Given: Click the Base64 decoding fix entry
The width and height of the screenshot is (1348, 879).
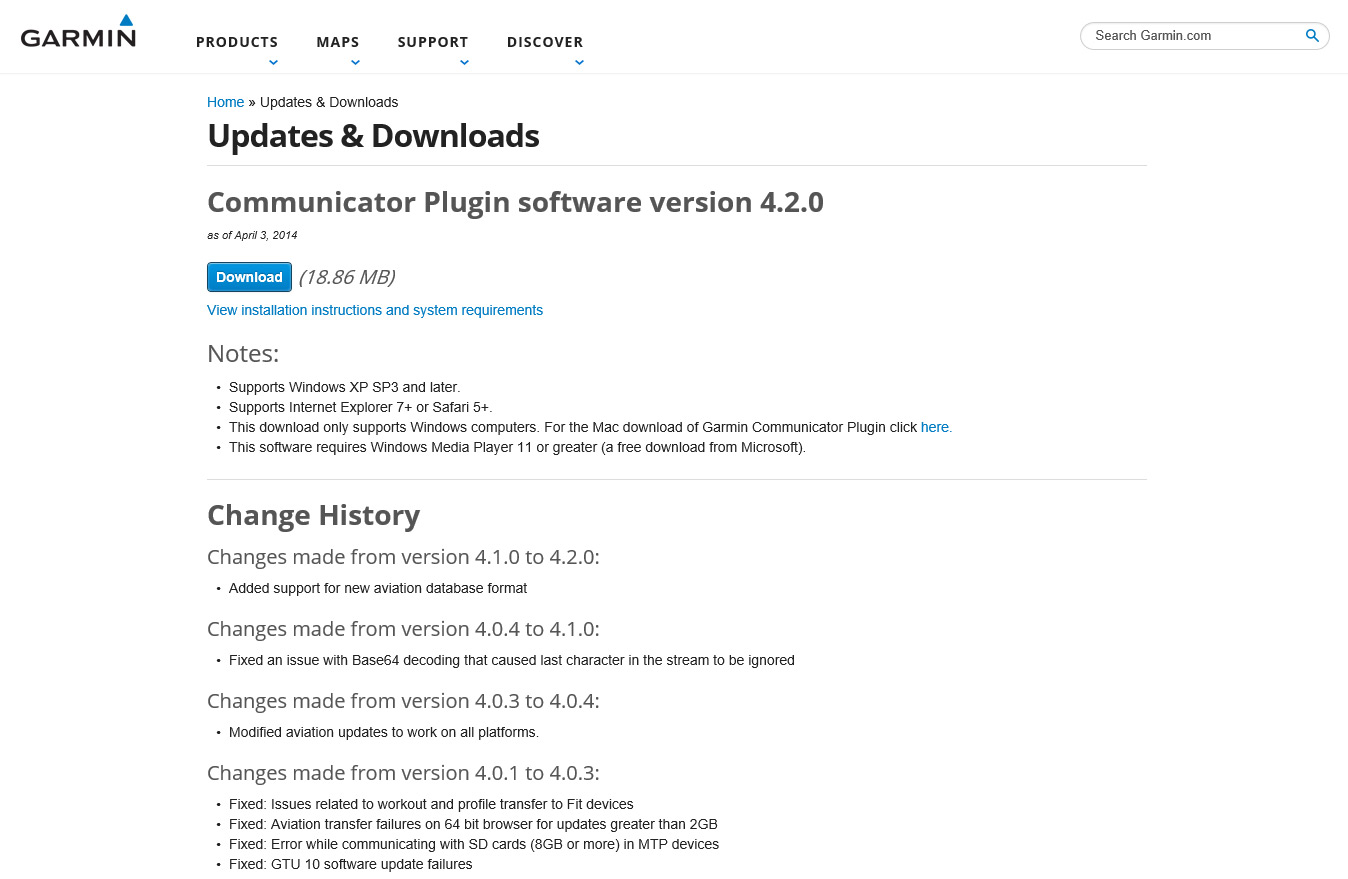Looking at the screenshot, I should (x=512, y=660).
